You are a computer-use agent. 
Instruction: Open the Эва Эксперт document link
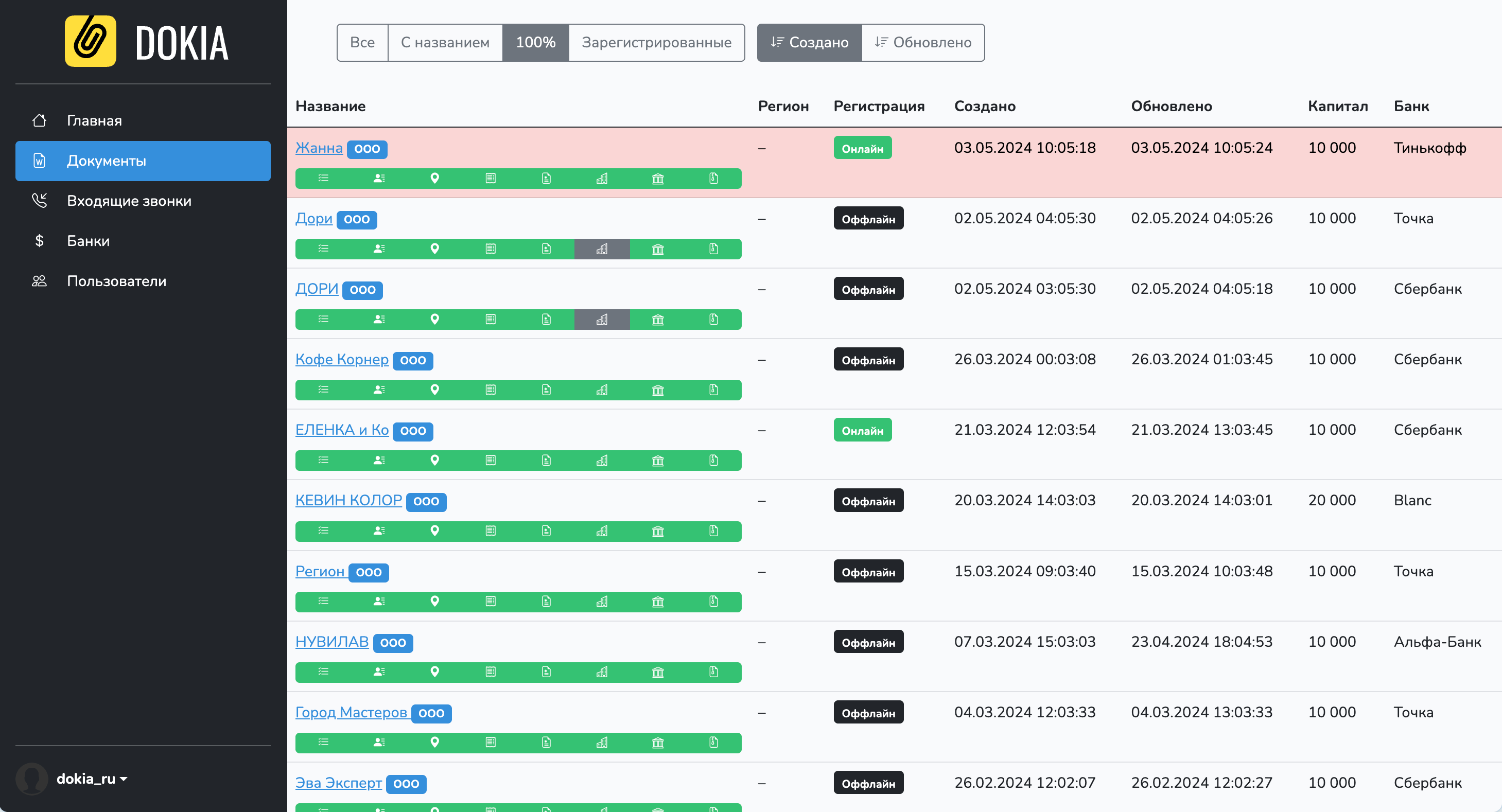point(338,783)
